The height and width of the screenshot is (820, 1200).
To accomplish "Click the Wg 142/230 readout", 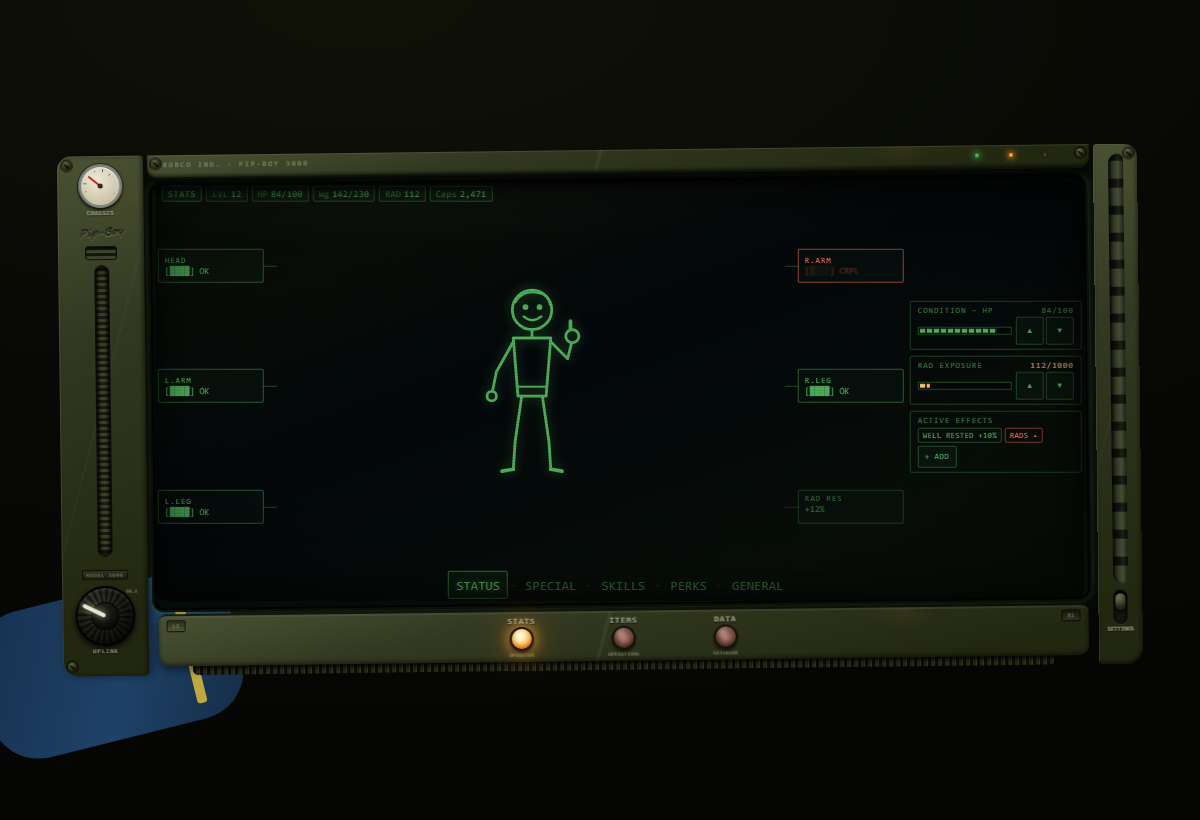I will 344,194.
